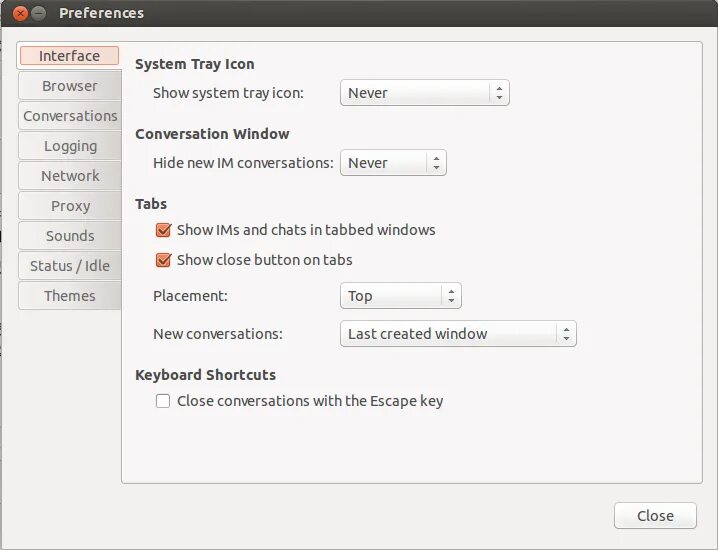Click the Conversation Window heading

pos(212,134)
